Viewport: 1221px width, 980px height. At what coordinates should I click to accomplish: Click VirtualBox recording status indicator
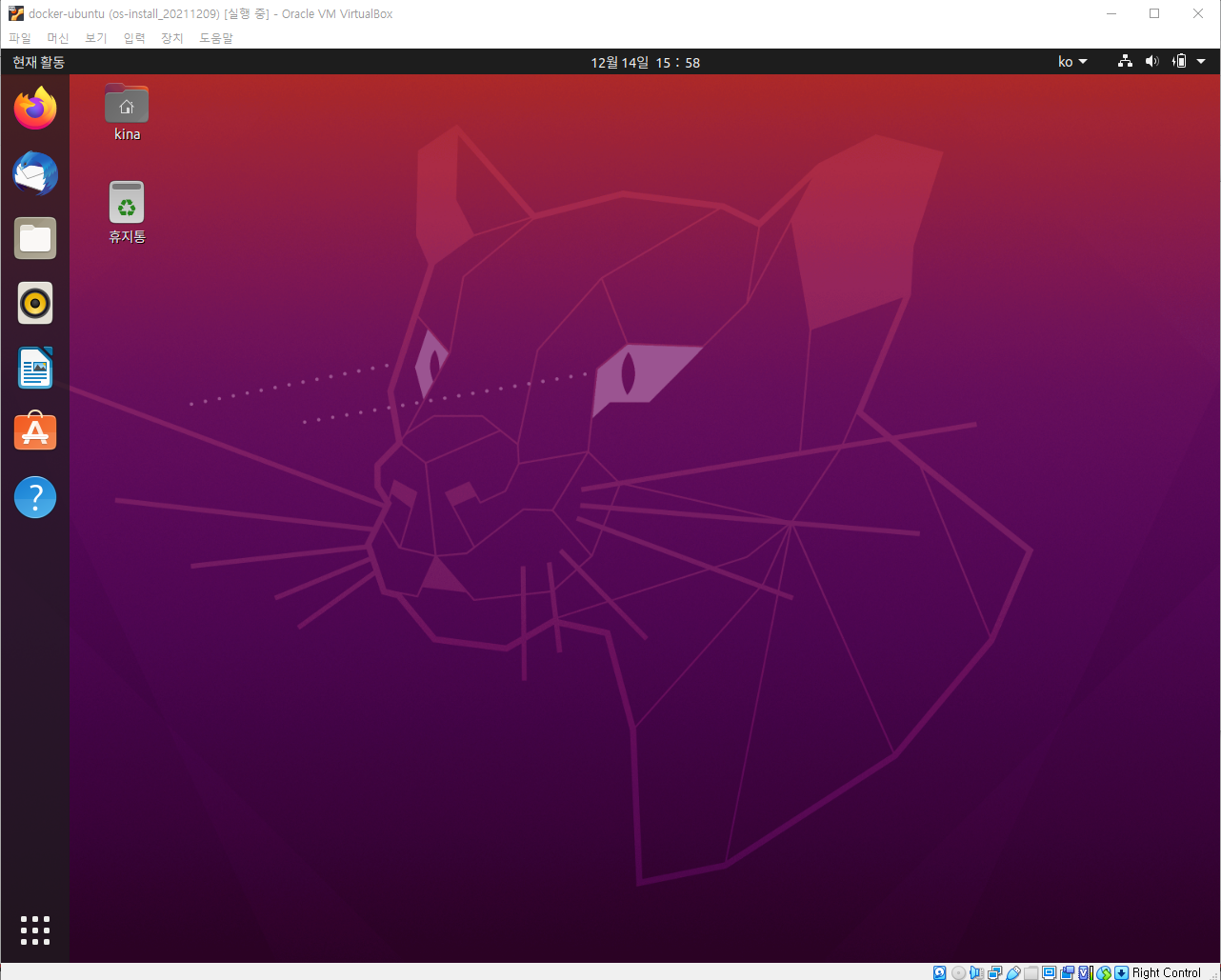[x=1068, y=972]
